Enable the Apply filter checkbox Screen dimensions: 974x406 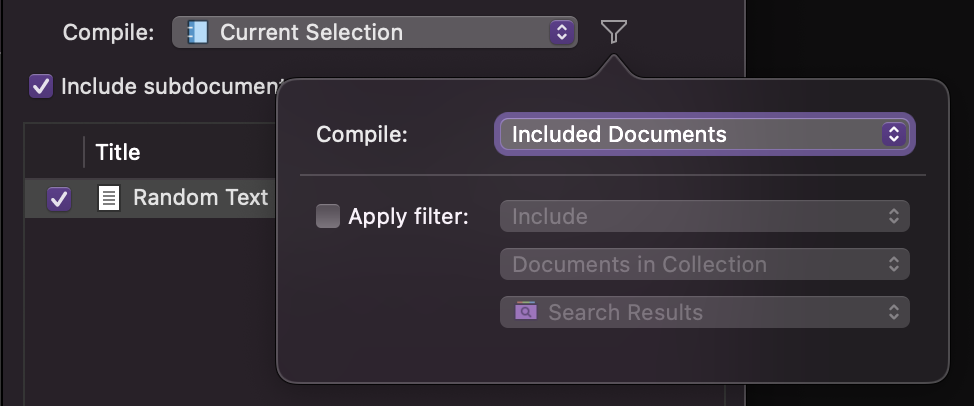coord(328,216)
